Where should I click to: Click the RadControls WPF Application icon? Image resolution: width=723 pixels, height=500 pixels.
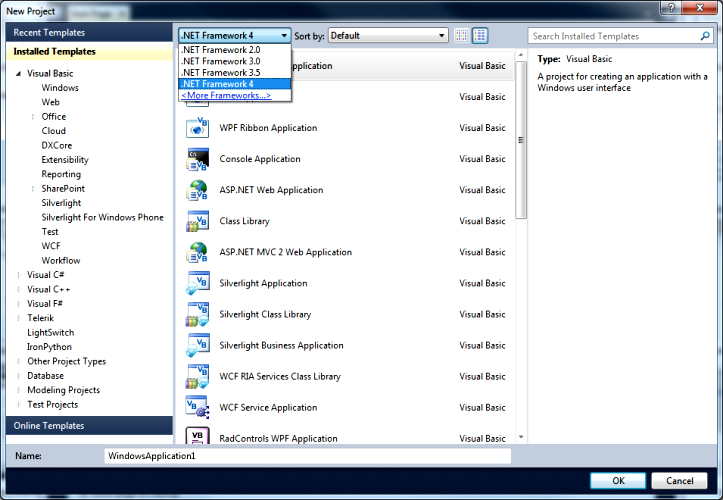[197, 435]
